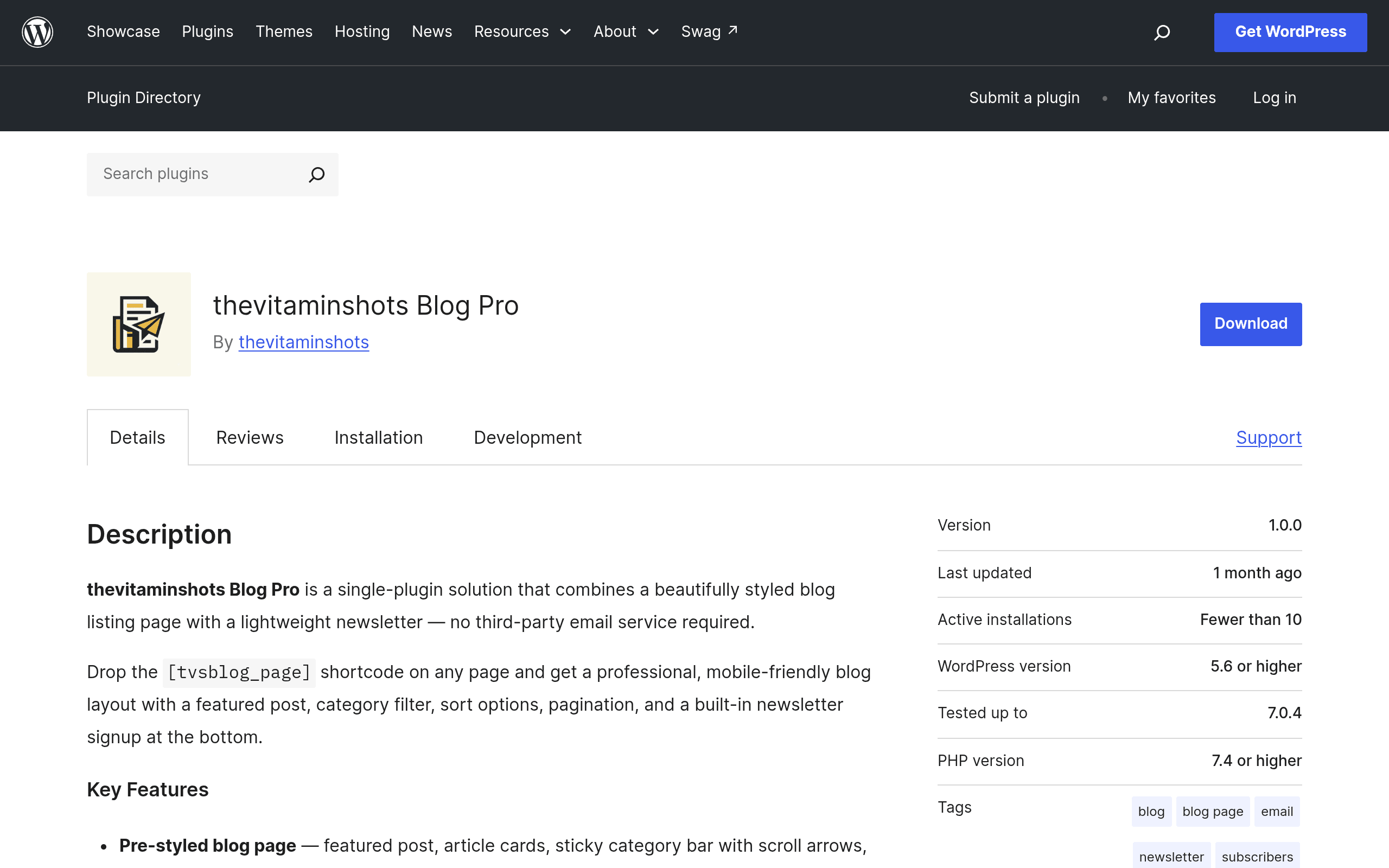Click the Key Features heading
This screenshot has width=1389, height=868.
point(148,790)
